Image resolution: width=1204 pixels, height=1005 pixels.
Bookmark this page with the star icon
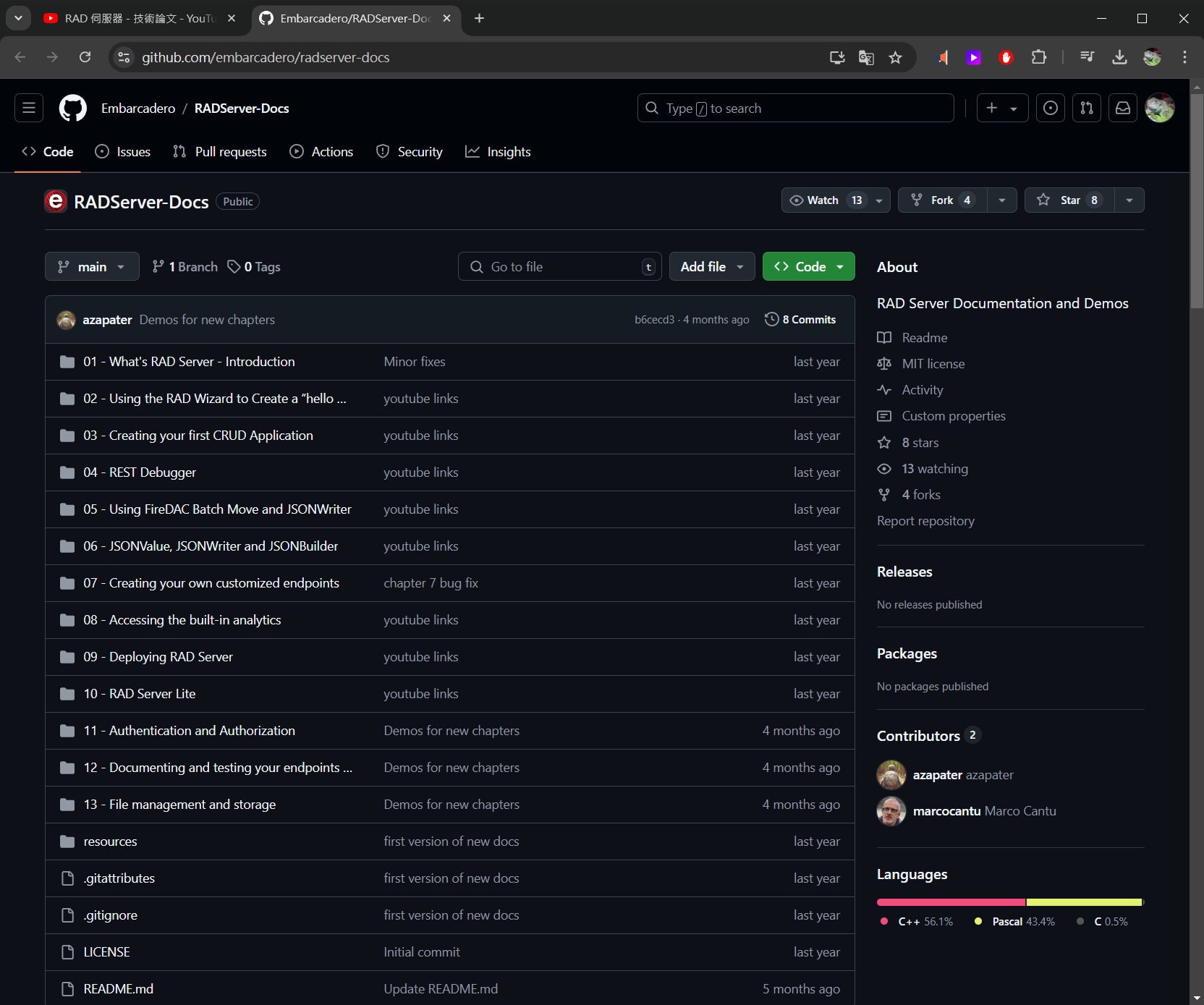pos(895,57)
